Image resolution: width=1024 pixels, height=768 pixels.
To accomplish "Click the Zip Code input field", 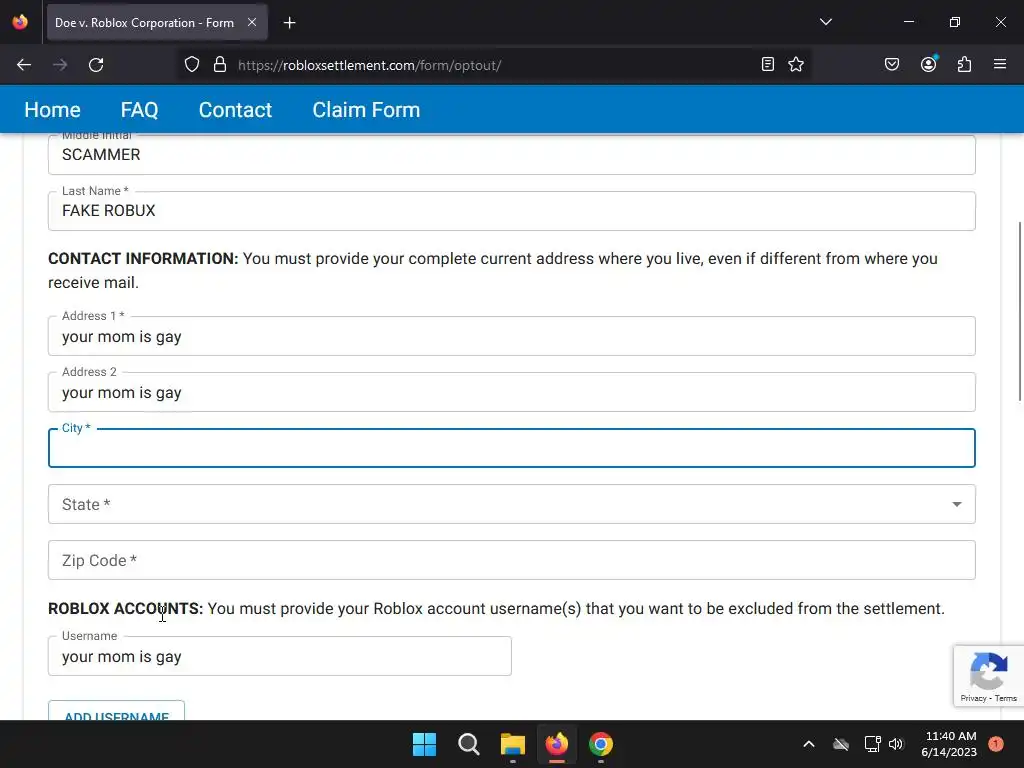I will point(511,560).
